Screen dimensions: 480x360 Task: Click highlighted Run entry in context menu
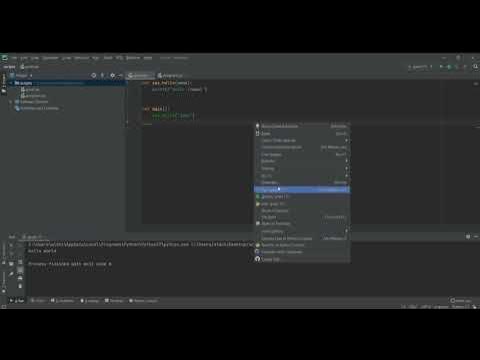pos(302,190)
